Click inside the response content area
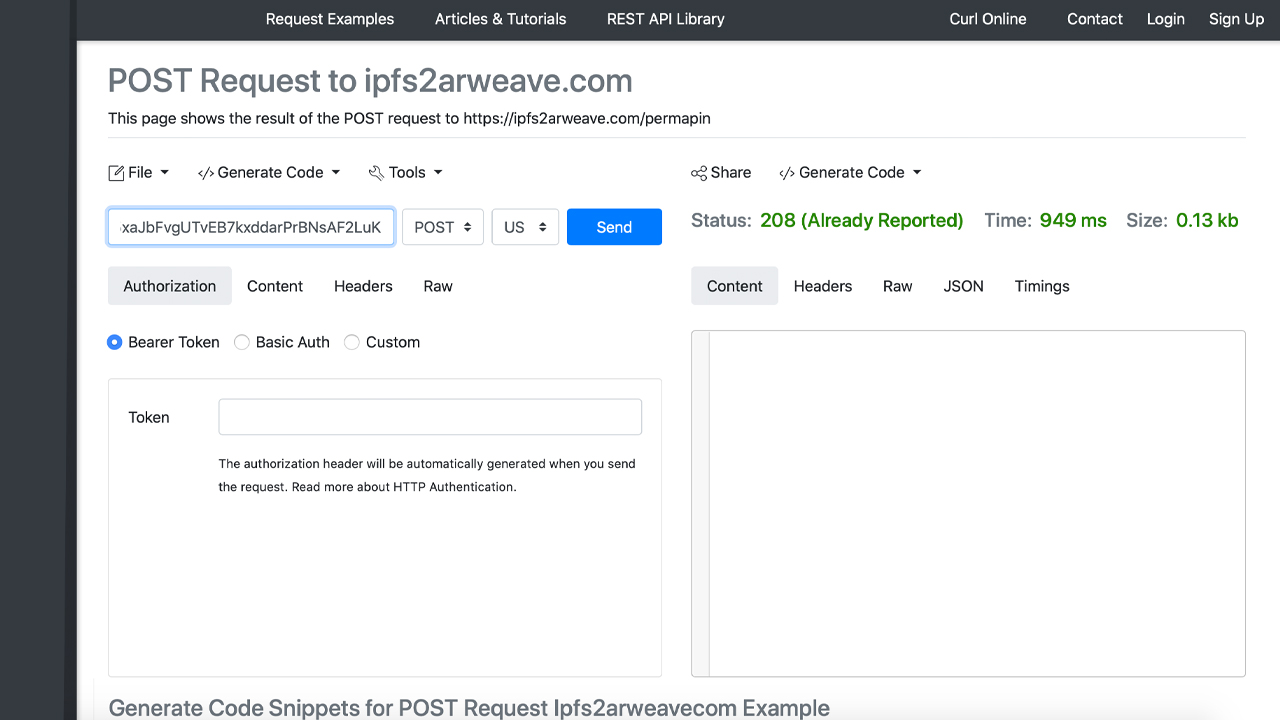Image resolution: width=1280 pixels, height=720 pixels. click(x=968, y=504)
